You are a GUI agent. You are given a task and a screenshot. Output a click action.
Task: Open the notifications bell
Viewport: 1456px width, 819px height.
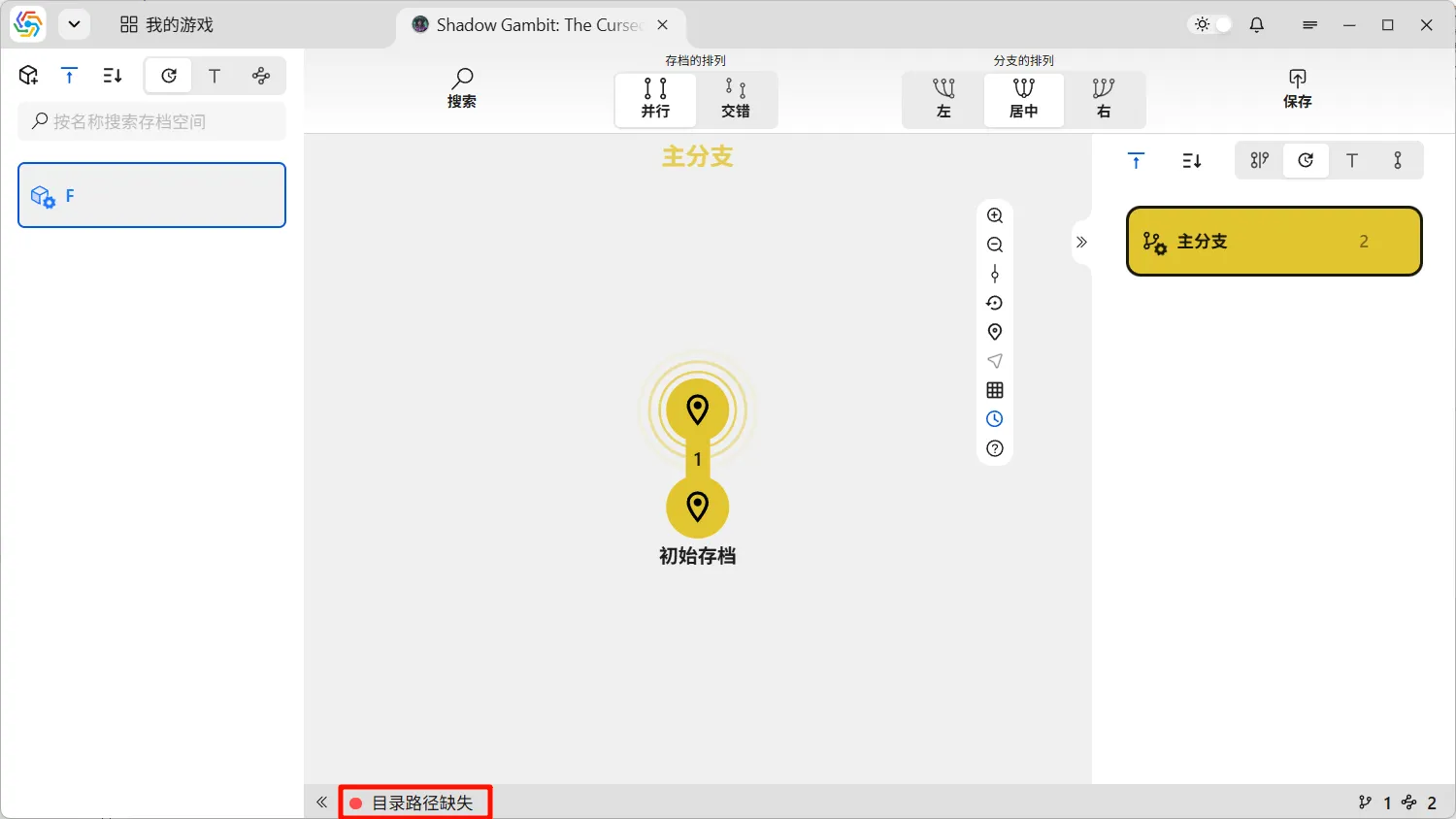click(1257, 25)
